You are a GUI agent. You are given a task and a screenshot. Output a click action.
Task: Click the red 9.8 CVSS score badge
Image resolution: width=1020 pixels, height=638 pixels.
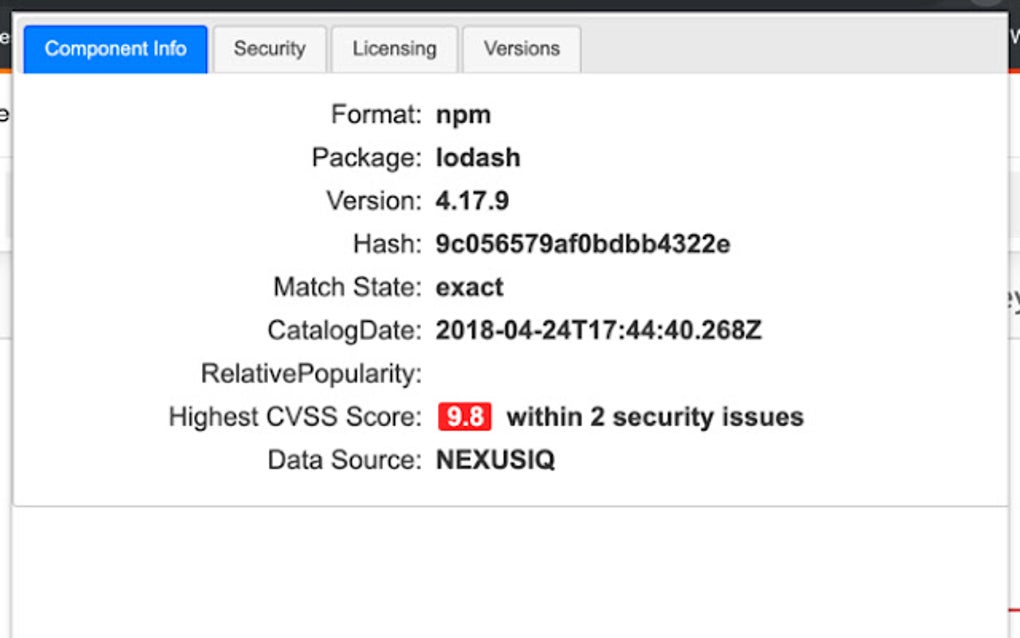pyautogui.click(x=464, y=416)
